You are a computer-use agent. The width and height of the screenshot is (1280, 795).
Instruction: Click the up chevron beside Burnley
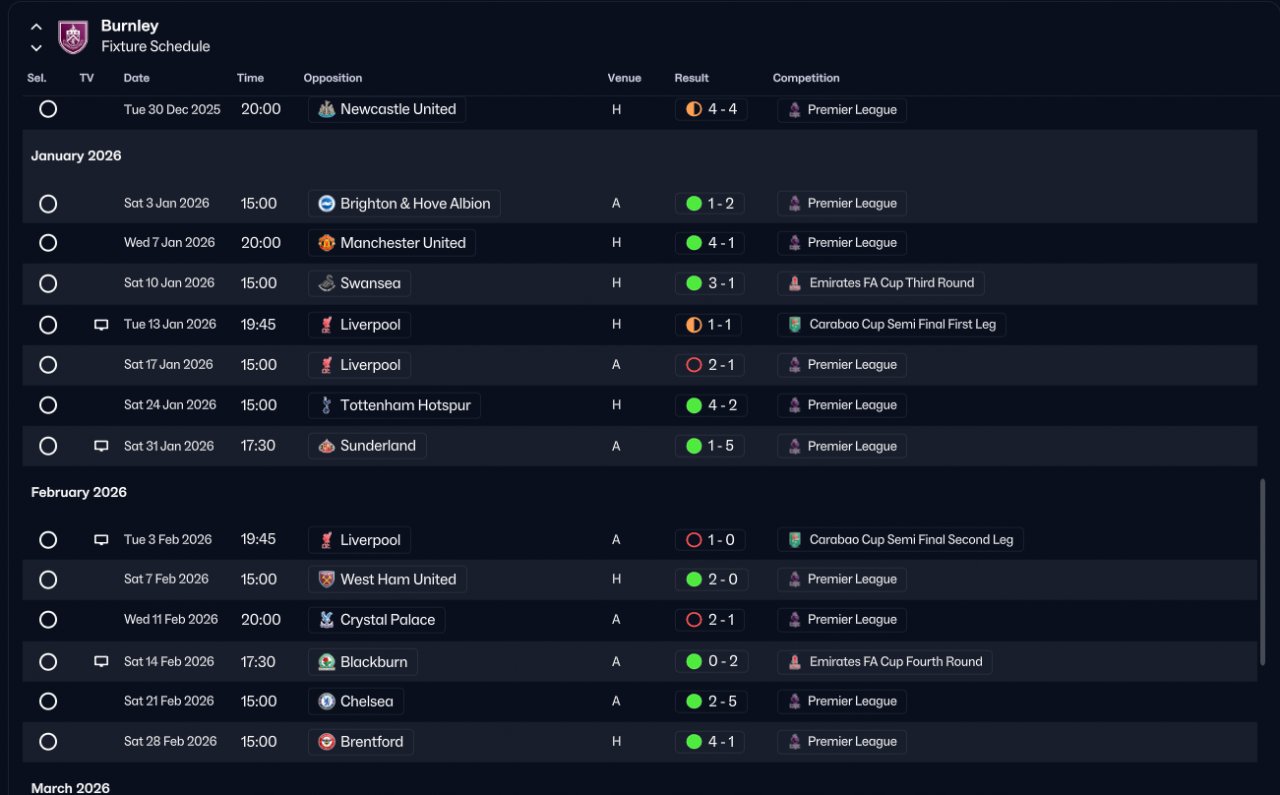click(x=36, y=27)
